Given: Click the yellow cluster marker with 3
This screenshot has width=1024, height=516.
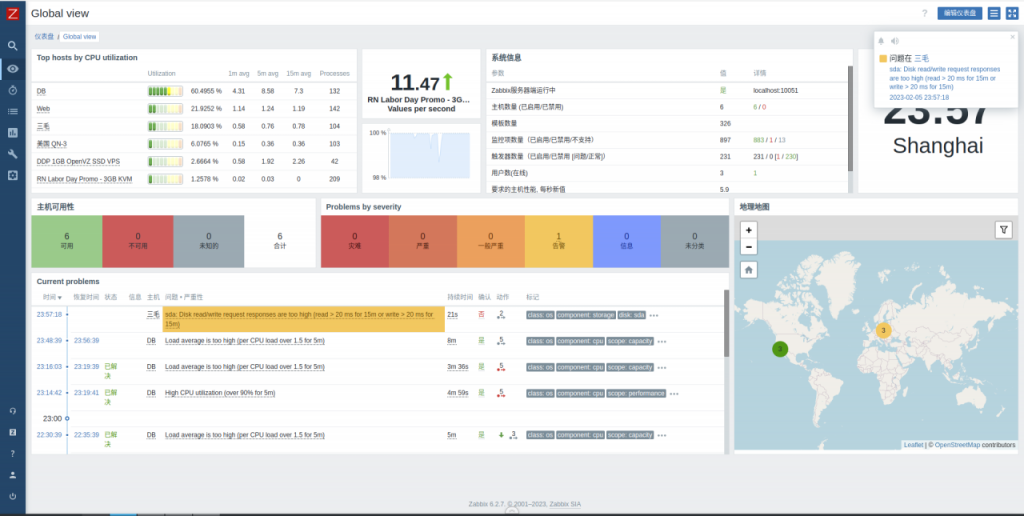Looking at the screenshot, I should point(883,331).
